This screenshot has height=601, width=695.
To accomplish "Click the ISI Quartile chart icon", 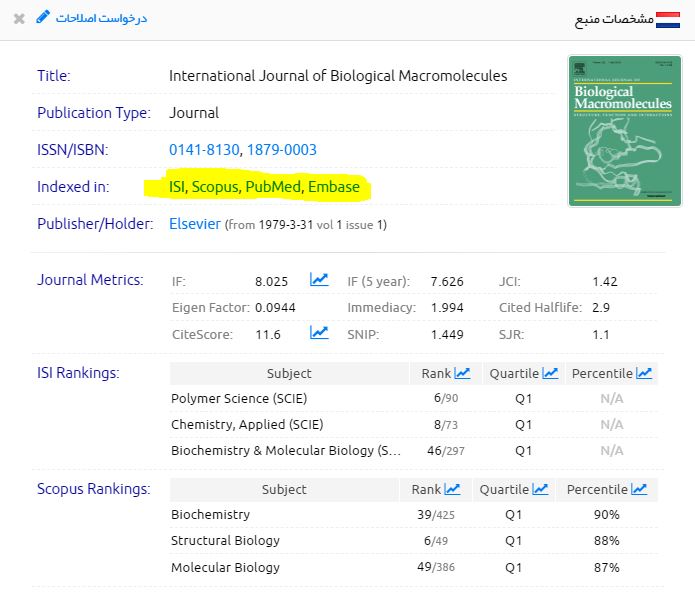I will 550,373.
